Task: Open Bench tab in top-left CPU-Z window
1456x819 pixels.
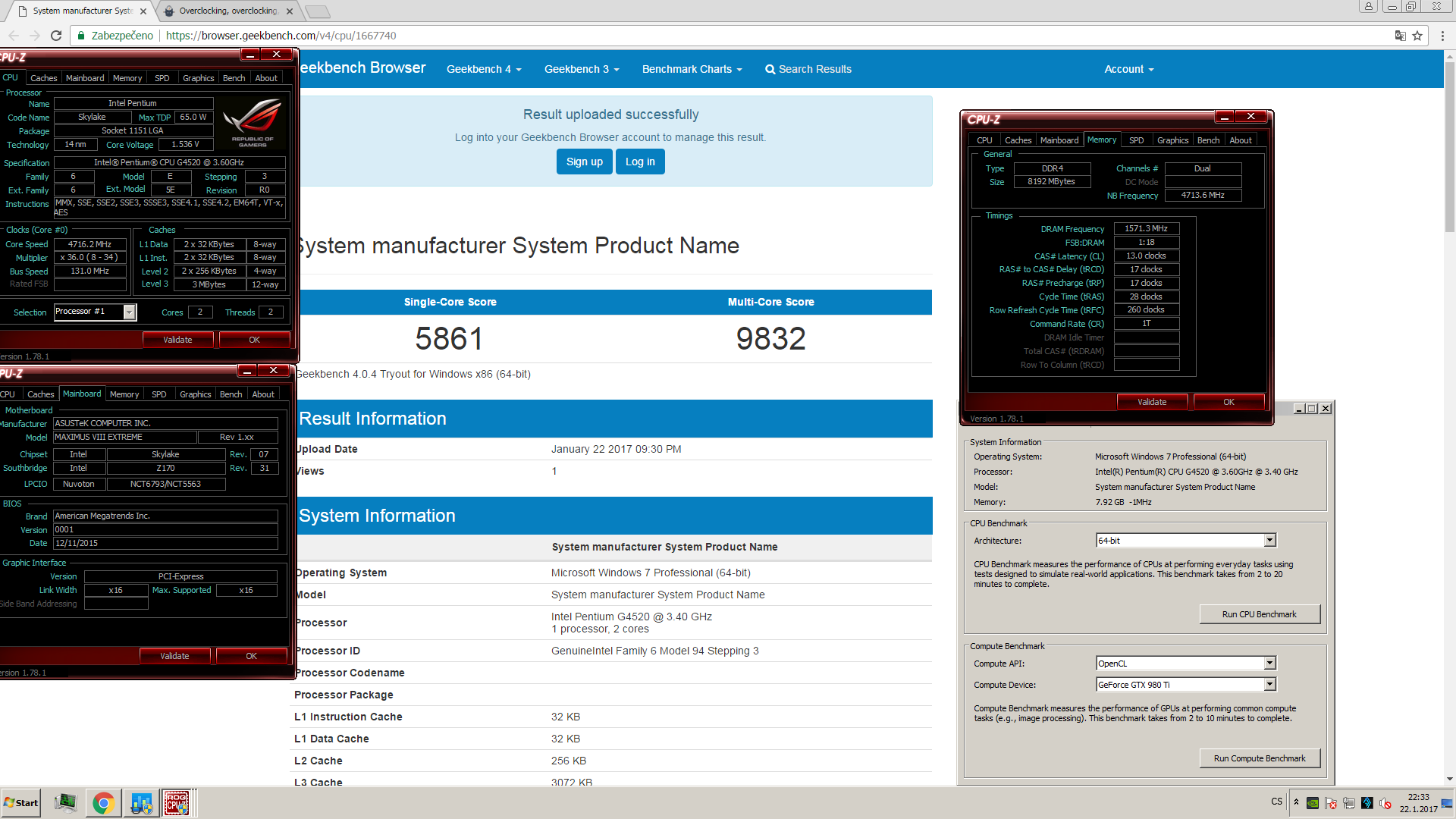Action: pyautogui.click(x=234, y=78)
